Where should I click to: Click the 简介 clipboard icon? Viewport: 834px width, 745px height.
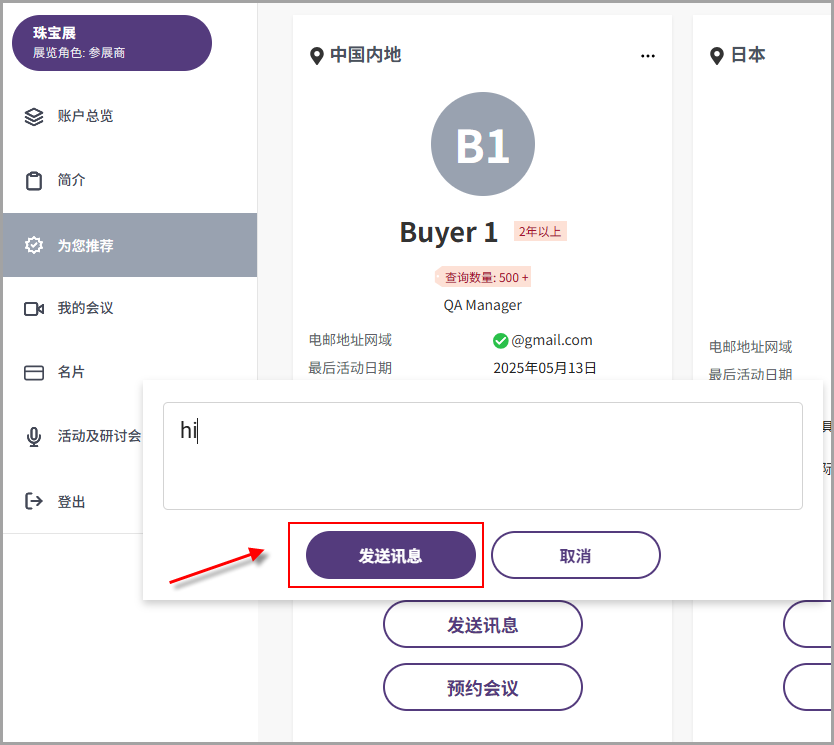point(34,181)
